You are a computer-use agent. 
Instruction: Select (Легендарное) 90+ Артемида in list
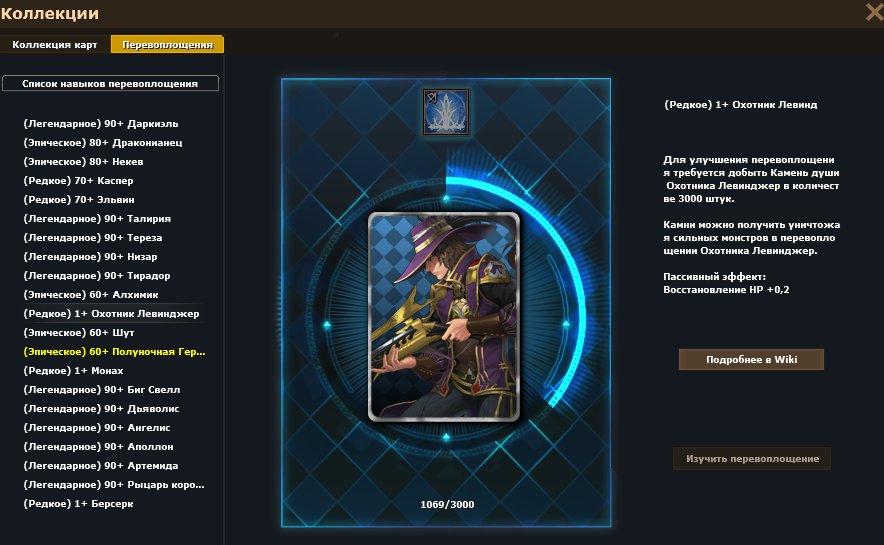[101, 466]
